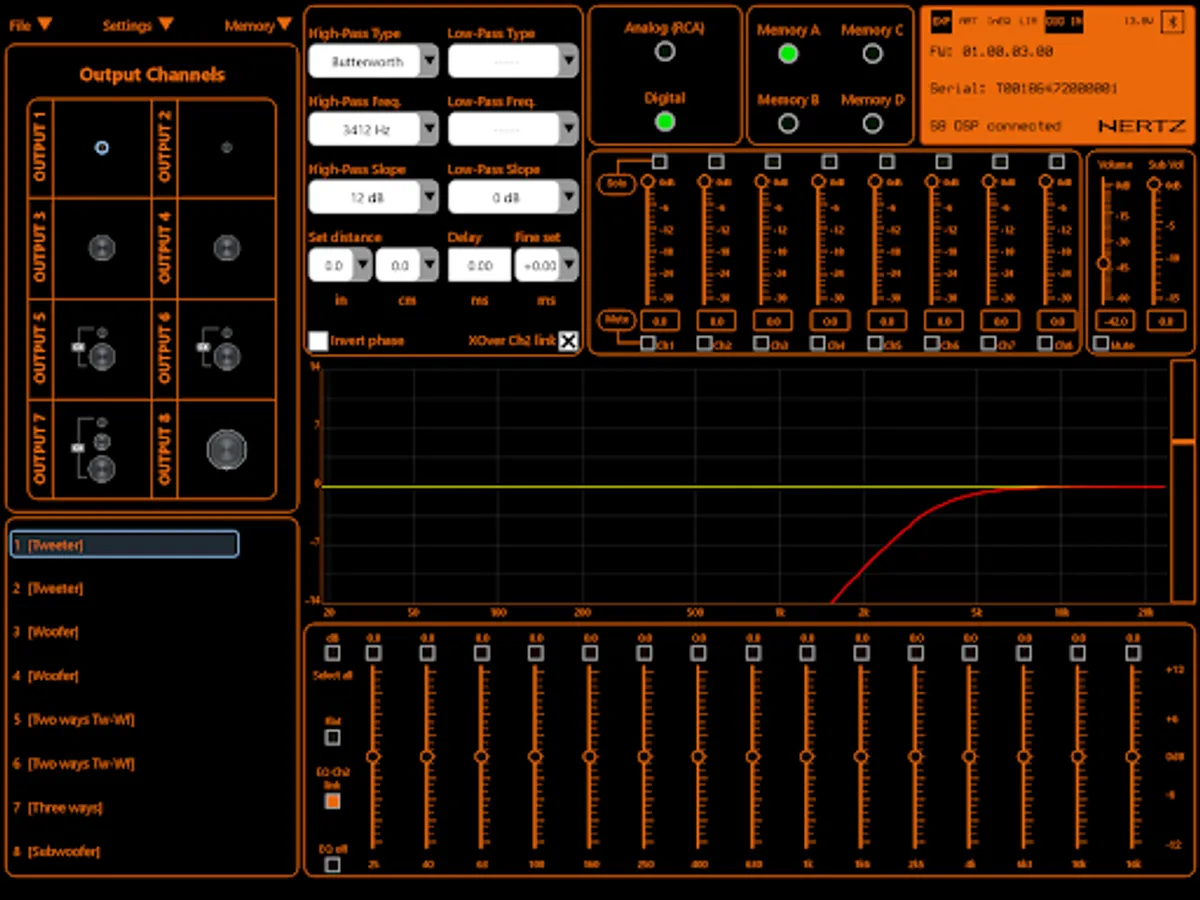The width and height of the screenshot is (1200, 900).
Task: Select Memory C preset
Action: 872,53
